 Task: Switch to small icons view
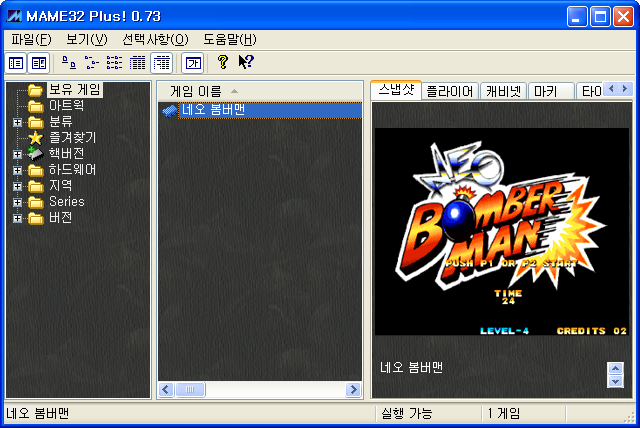pos(91,63)
